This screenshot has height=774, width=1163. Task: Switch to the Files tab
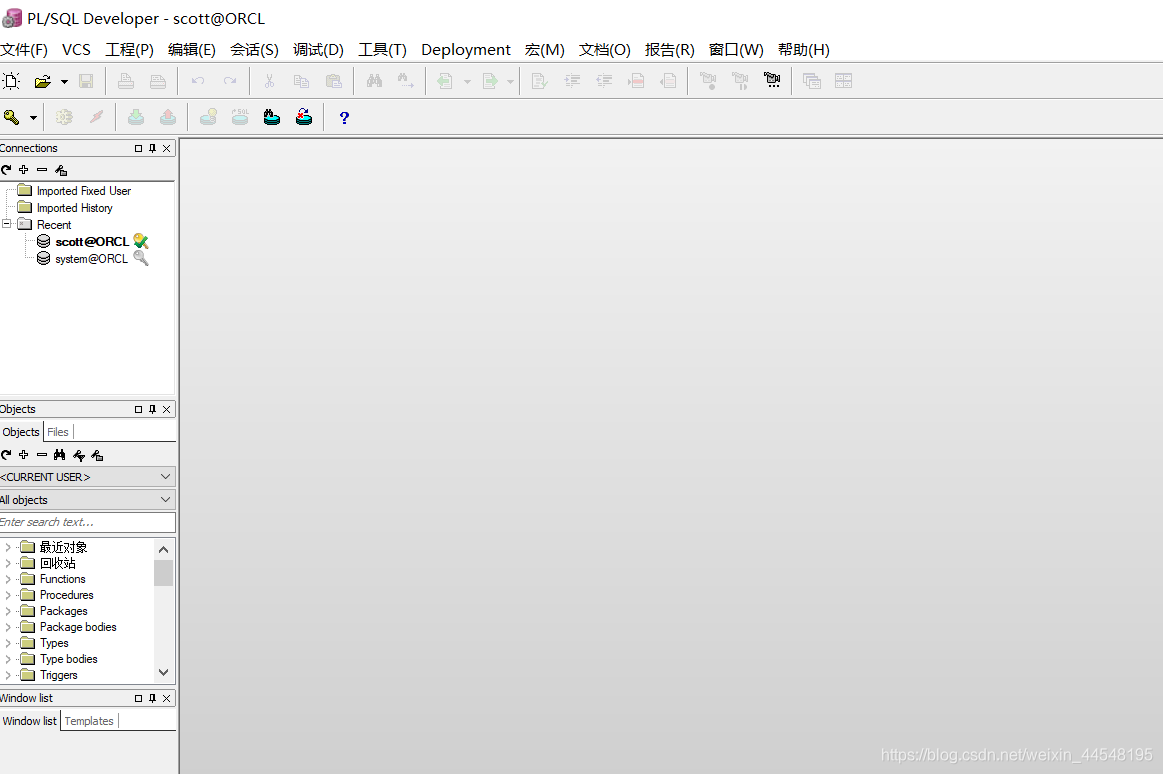click(x=58, y=432)
